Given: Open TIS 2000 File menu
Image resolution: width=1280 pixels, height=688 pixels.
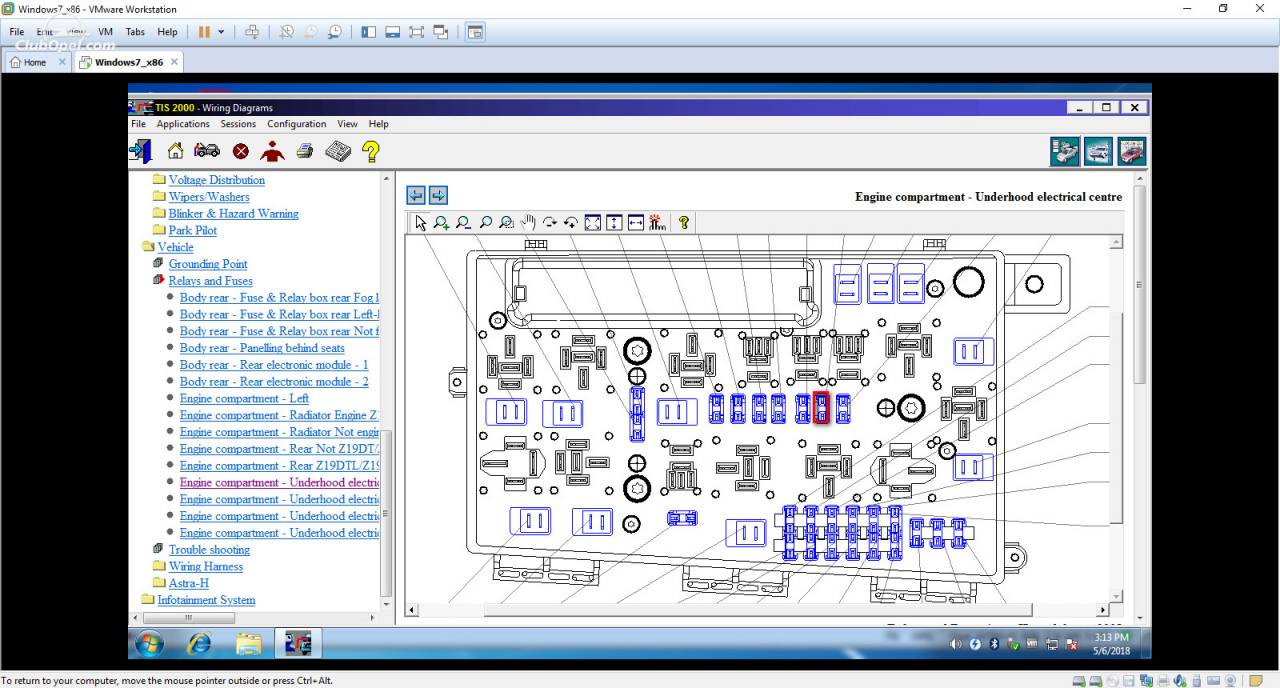Looking at the screenshot, I should 138,124.
